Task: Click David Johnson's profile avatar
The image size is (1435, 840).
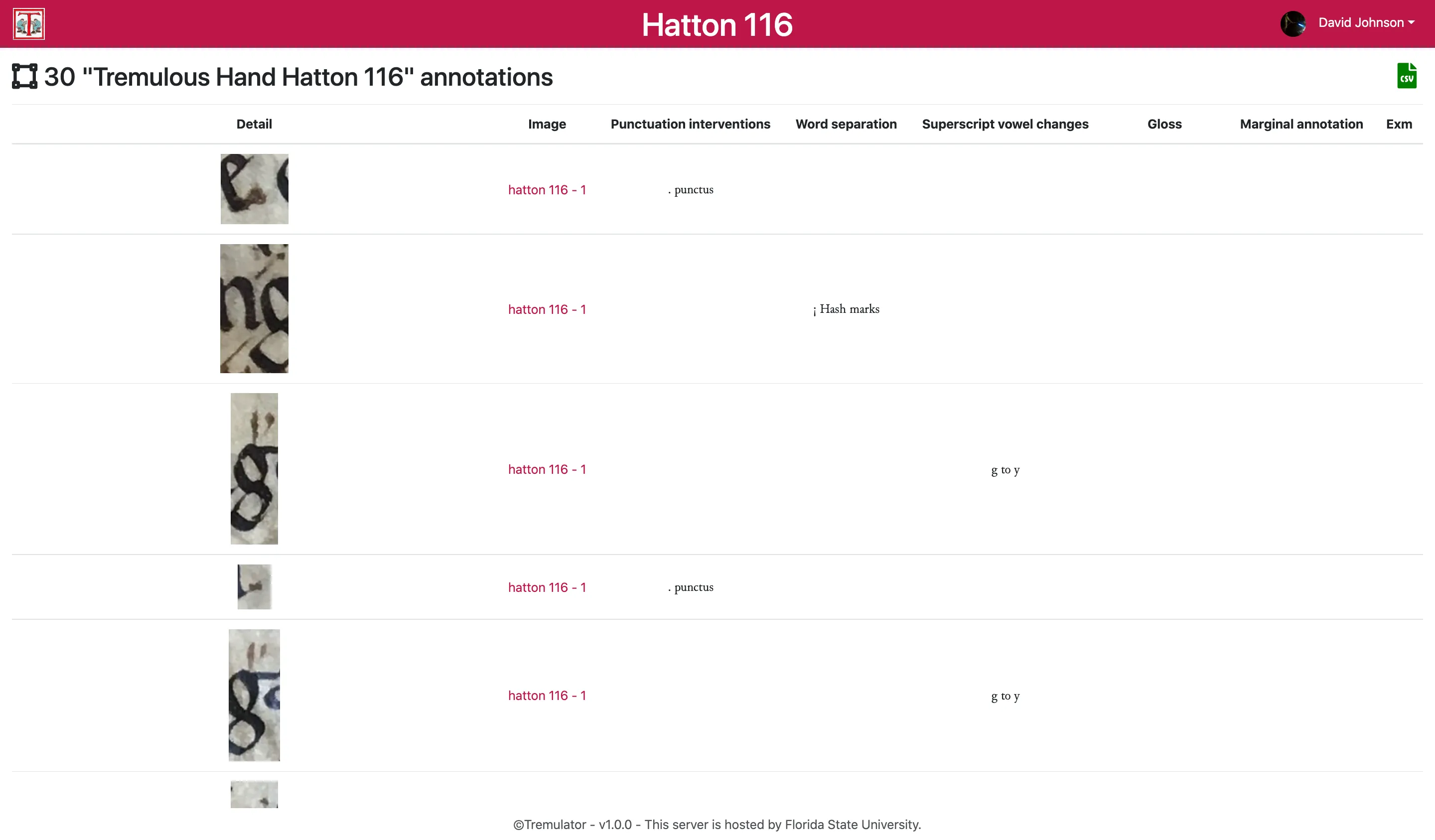Action: pos(1292,23)
